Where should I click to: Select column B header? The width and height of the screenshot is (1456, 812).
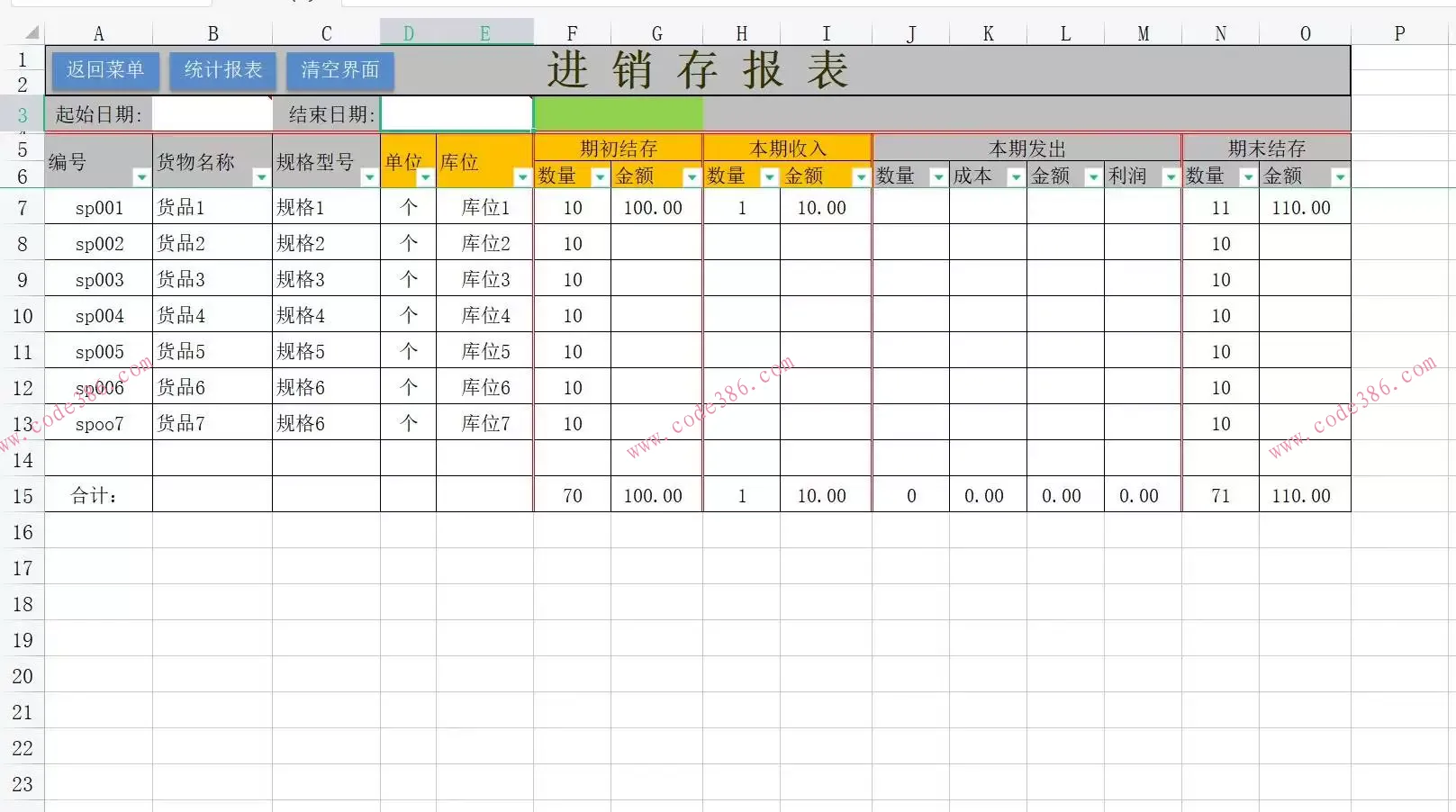(213, 34)
